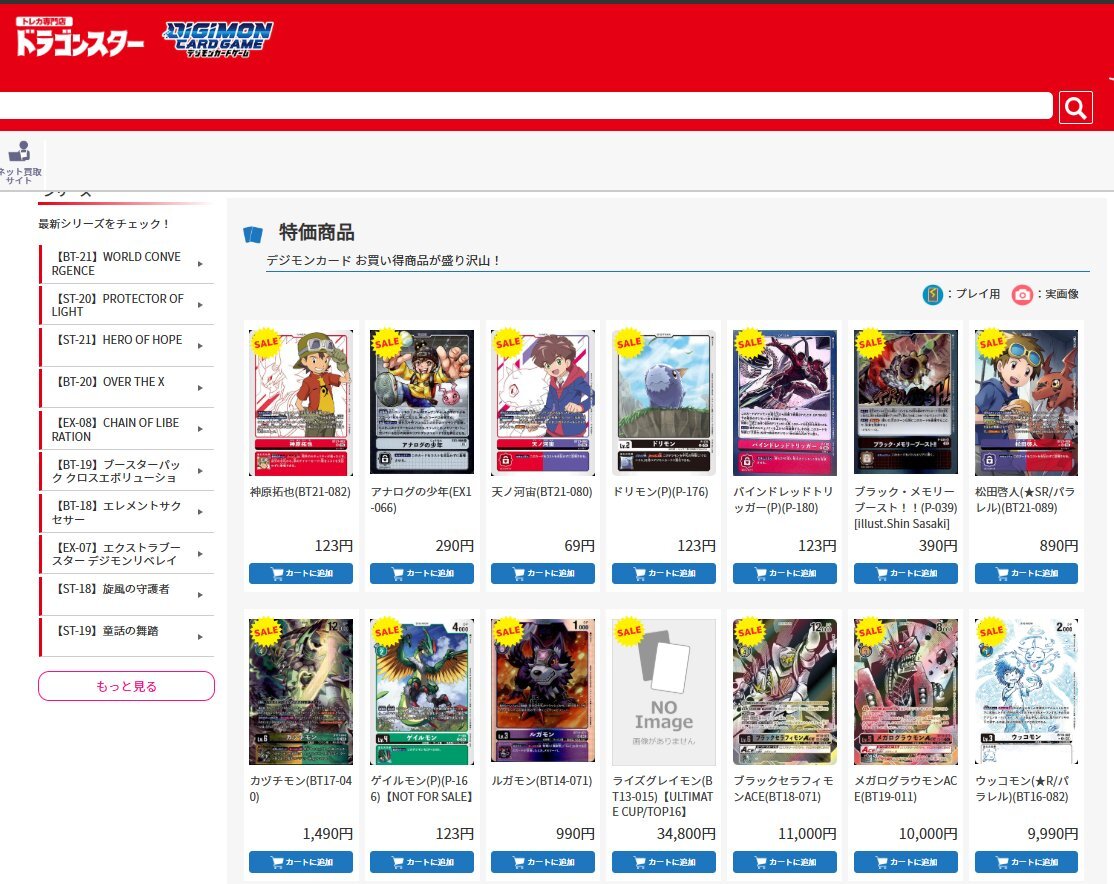Click the 実画像 camera legend icon
The width and height of the screenshot is (1114, 884).
click(x=1022, y=294)
